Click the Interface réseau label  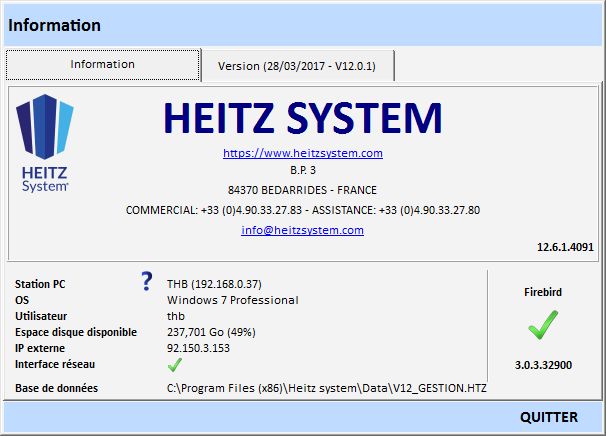pos(55,364)
